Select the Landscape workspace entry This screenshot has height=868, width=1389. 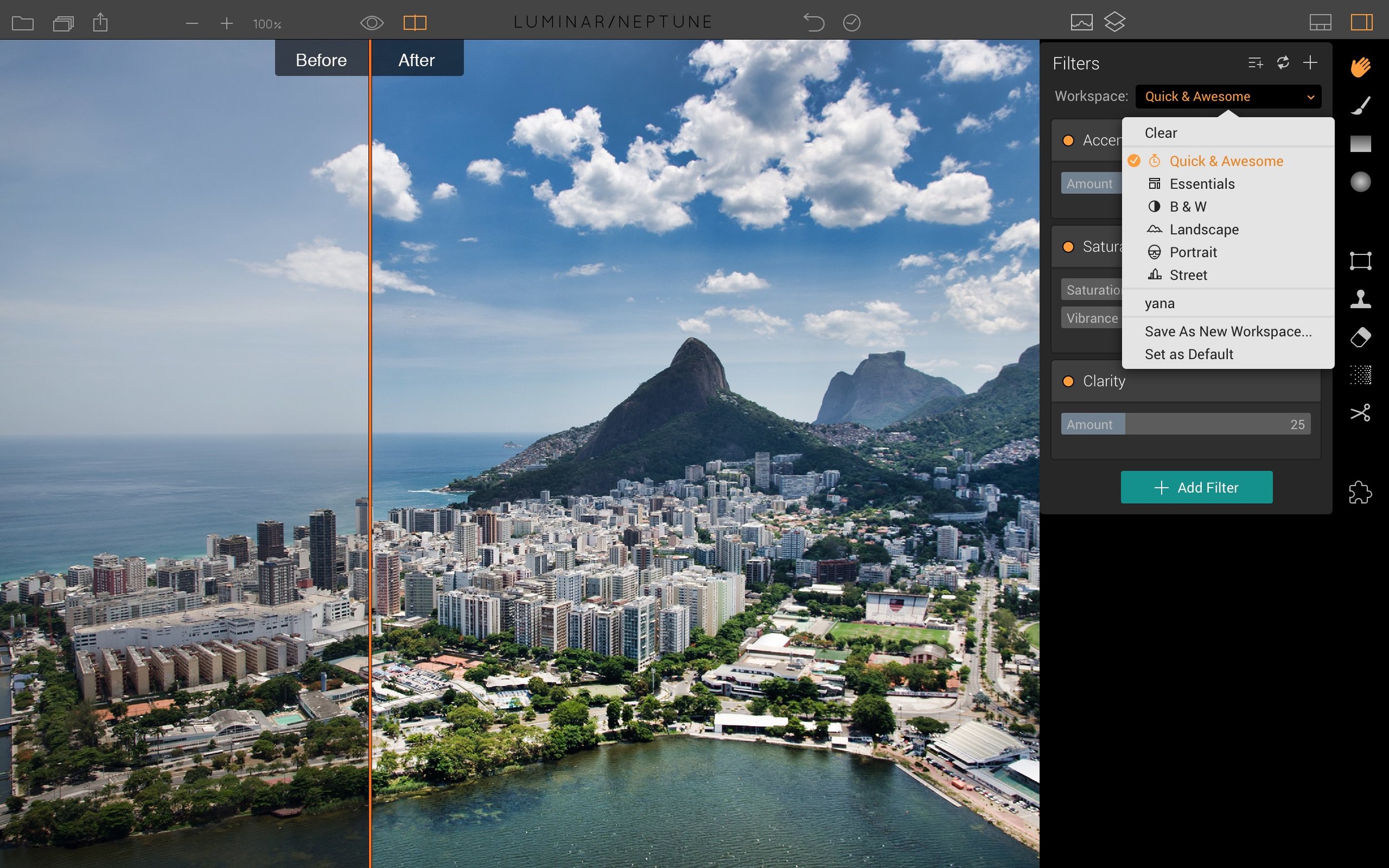coord(1204,229)
